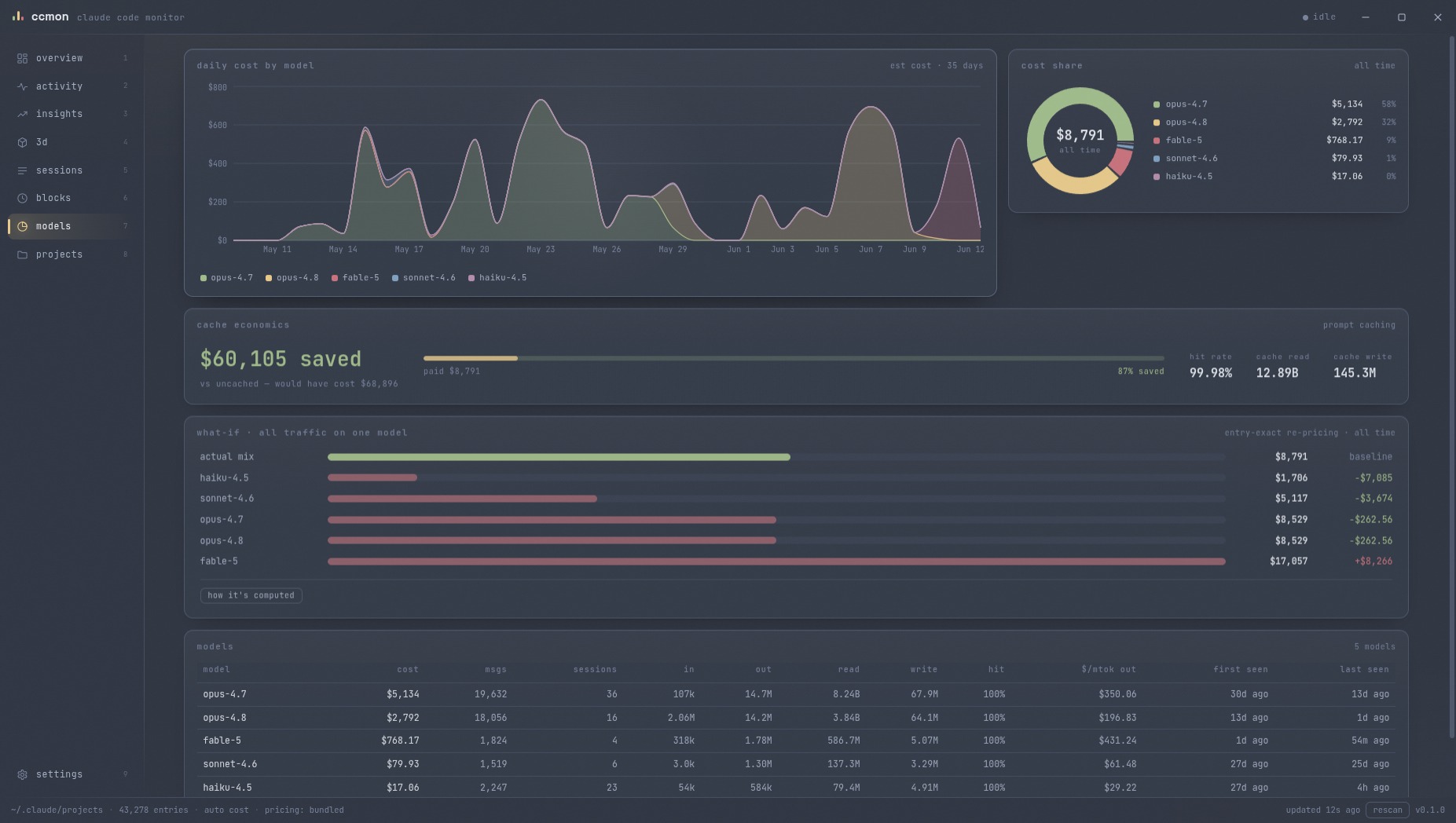Click fable-5 red swatch in cost share

pos(1156,141)
